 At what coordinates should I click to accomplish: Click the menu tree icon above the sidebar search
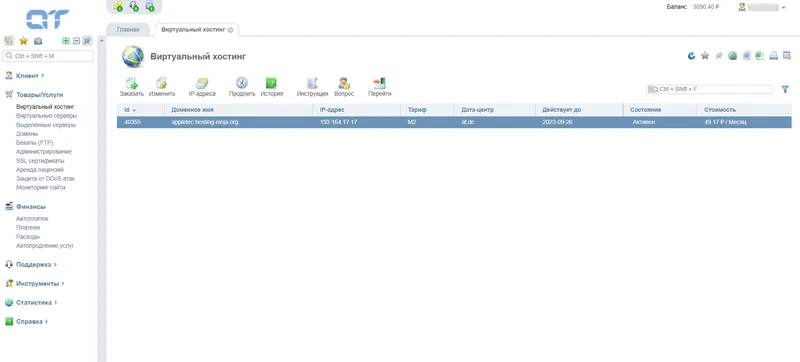pyautogui.click(x=9, y=41)
